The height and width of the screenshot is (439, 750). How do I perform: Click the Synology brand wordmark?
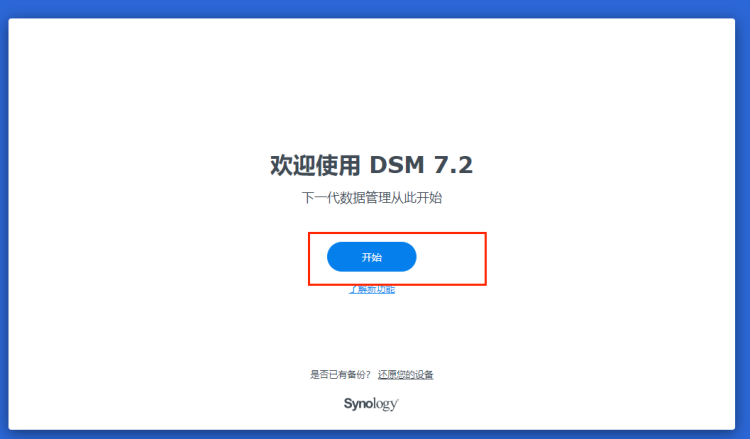pos(371,404)
